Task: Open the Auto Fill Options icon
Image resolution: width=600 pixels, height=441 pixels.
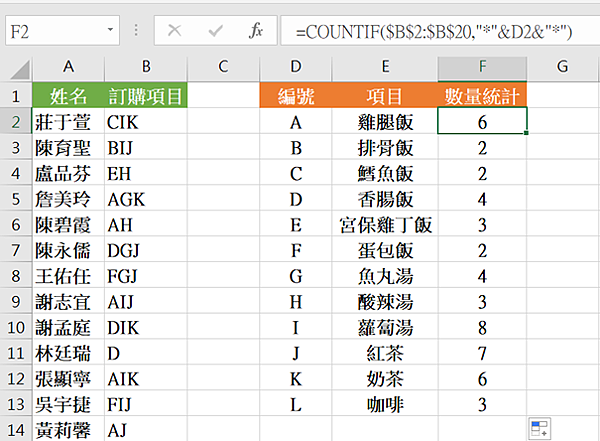Action: pyautogui.click(x=540, y=429)
